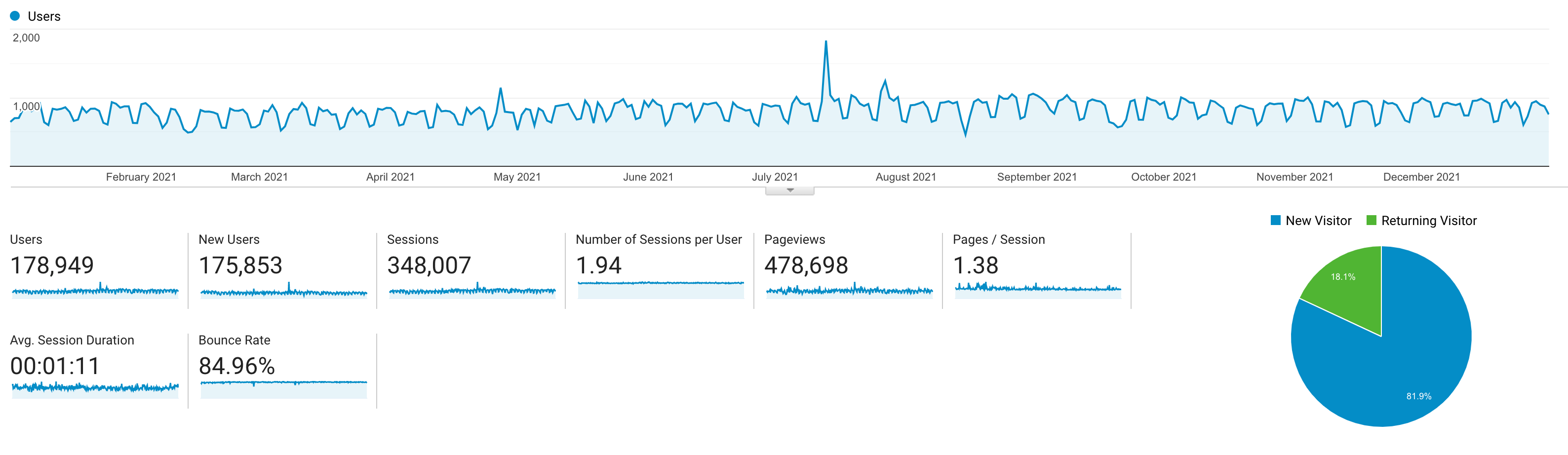Collapse the chart using the bottom arrow handle

click(x=789, y=191)
